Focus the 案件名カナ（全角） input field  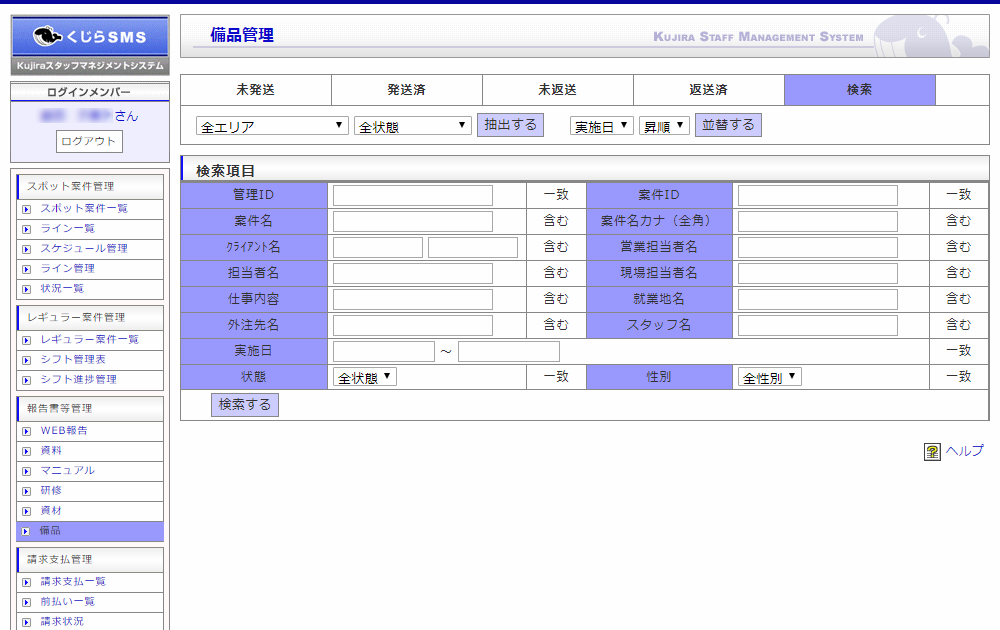click(818, 221)
